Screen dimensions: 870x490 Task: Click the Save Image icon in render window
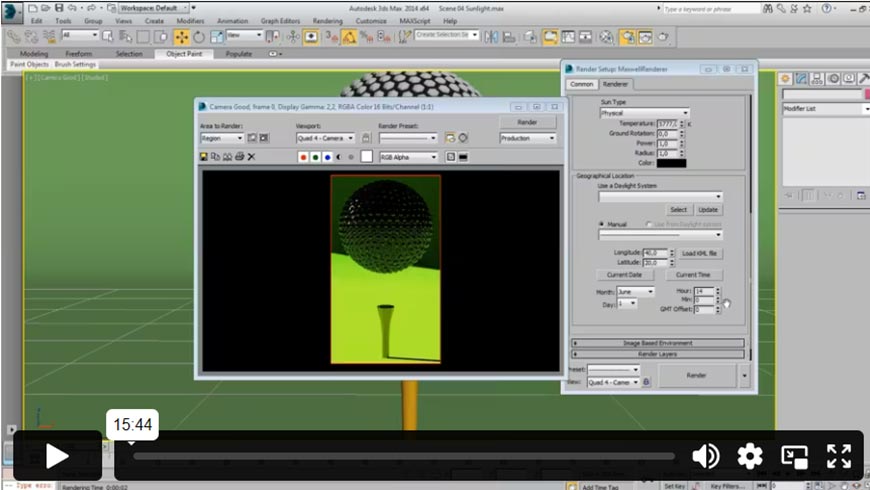tap(204, 157)
